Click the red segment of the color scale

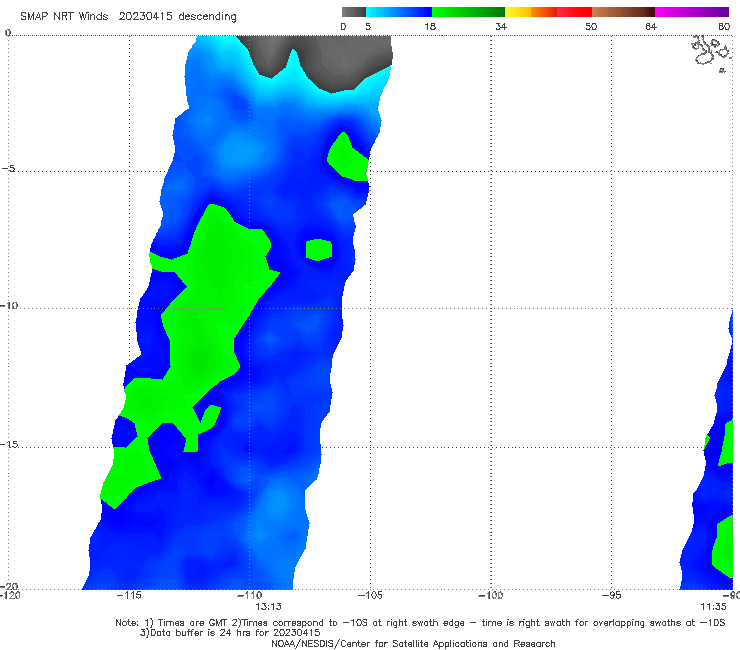tap(574, 12)
